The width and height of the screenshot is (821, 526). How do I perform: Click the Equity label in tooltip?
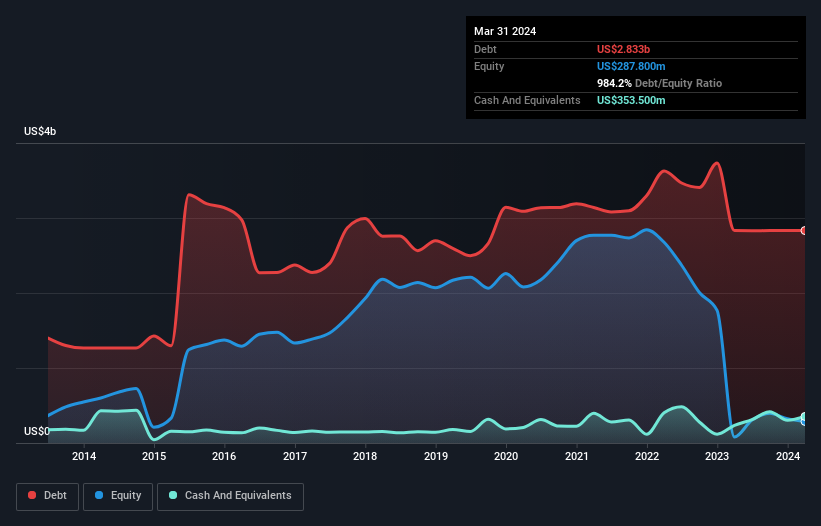489,66
